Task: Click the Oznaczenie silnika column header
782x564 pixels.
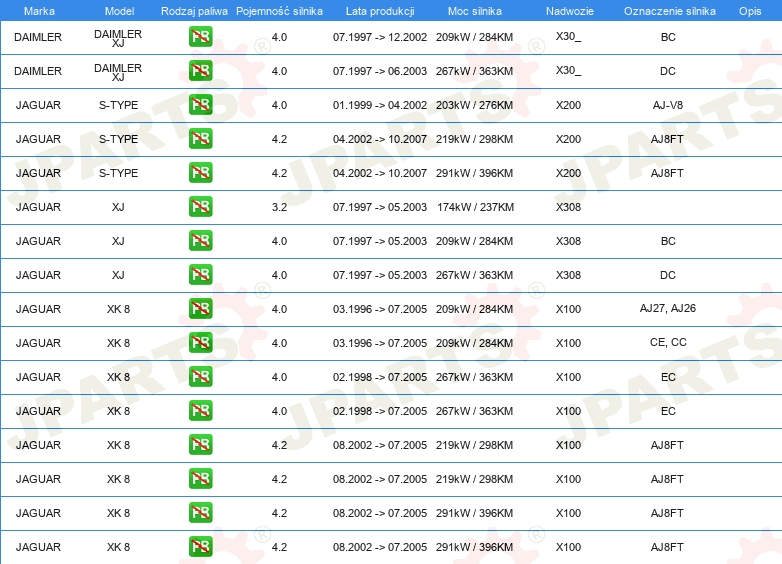Action: pos(670,11)
